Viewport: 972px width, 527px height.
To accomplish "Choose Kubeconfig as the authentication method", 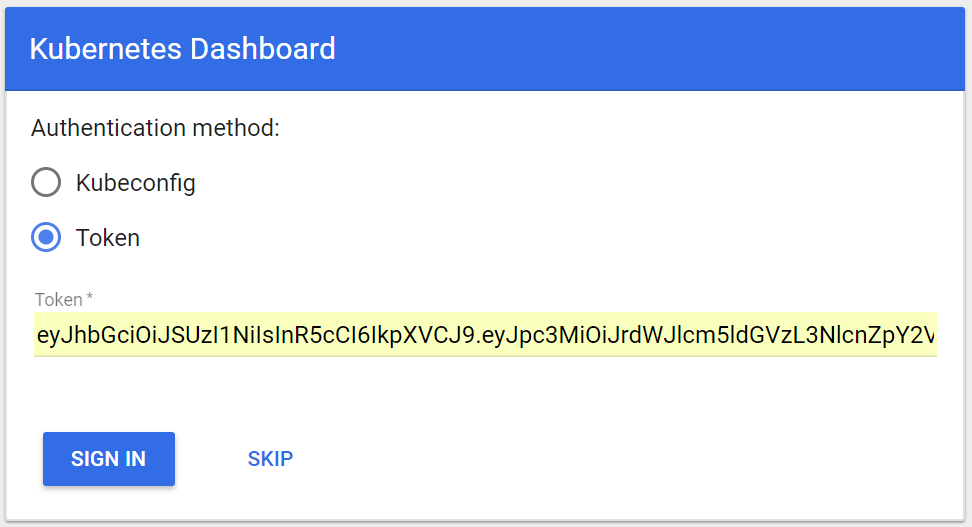I will click(x=46, y=183).
